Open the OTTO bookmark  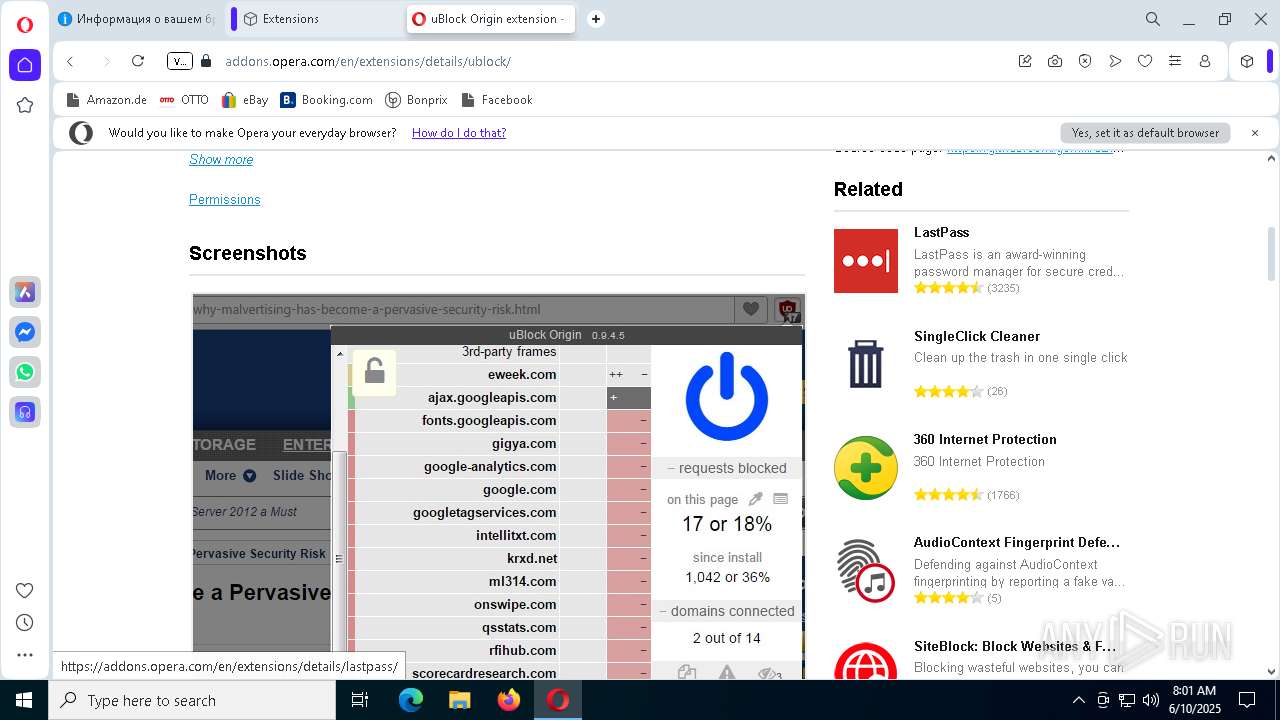(x=184, y=100)
